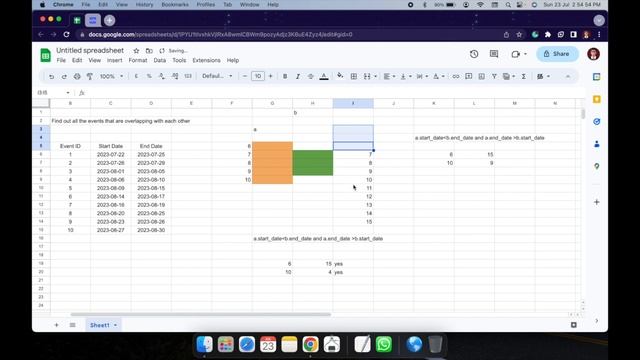The width and height of the screenshot is (640, 360).
Task: Open the File menu
Action: click(61, 60)
